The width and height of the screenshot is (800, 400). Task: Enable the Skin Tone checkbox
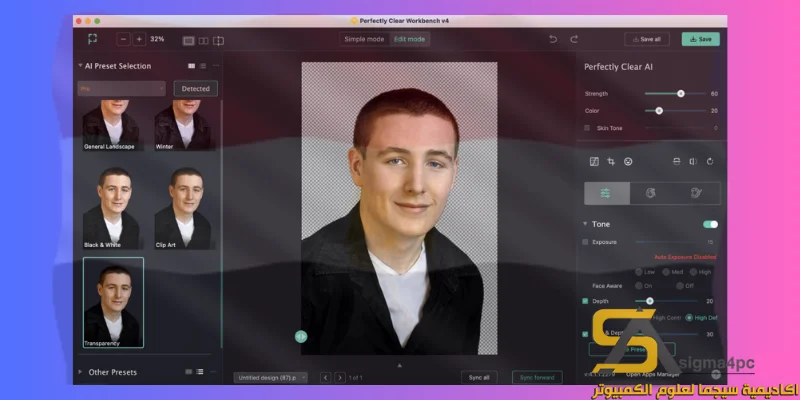(587, 128)
